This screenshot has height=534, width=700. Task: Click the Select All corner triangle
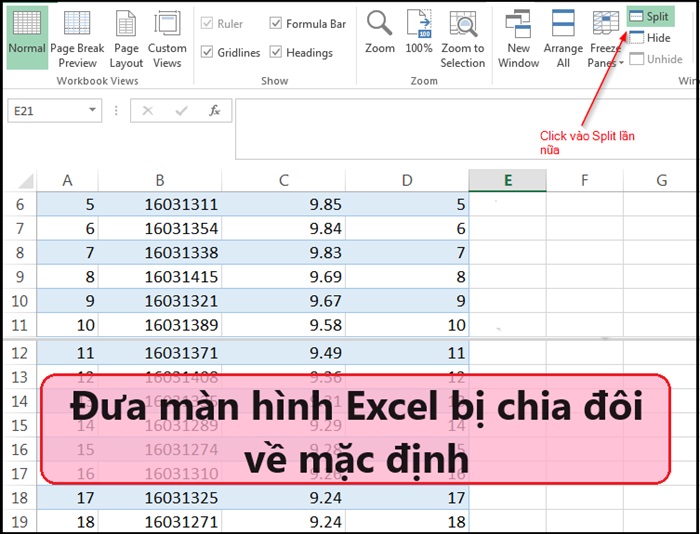[x=25, y=181]
